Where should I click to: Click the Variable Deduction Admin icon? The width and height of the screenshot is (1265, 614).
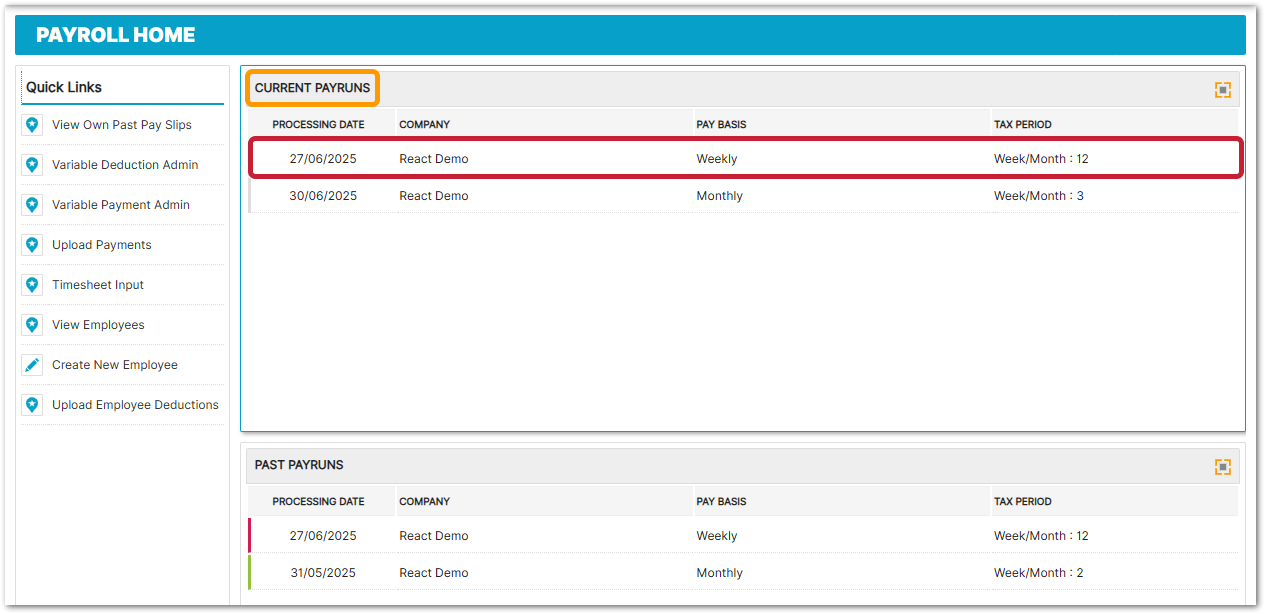click(32, 165)
